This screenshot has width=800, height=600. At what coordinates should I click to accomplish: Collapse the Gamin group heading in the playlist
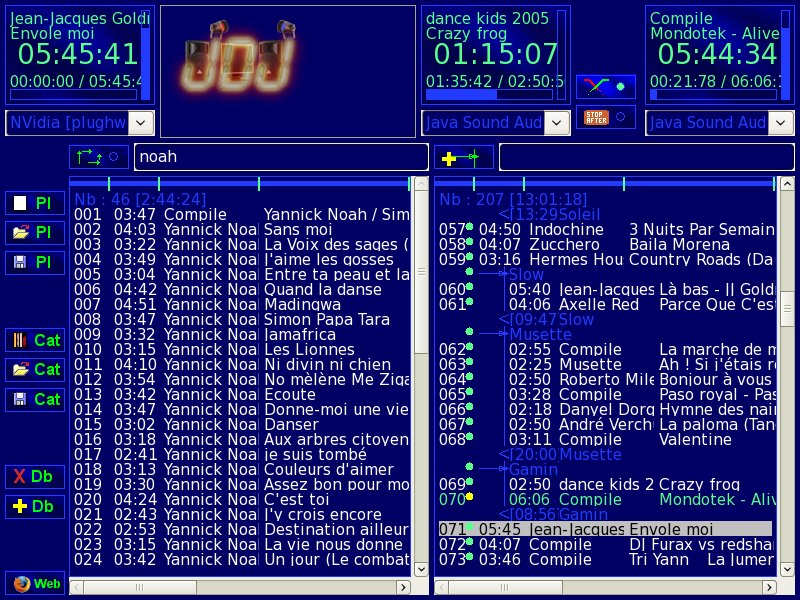point(533,469)
